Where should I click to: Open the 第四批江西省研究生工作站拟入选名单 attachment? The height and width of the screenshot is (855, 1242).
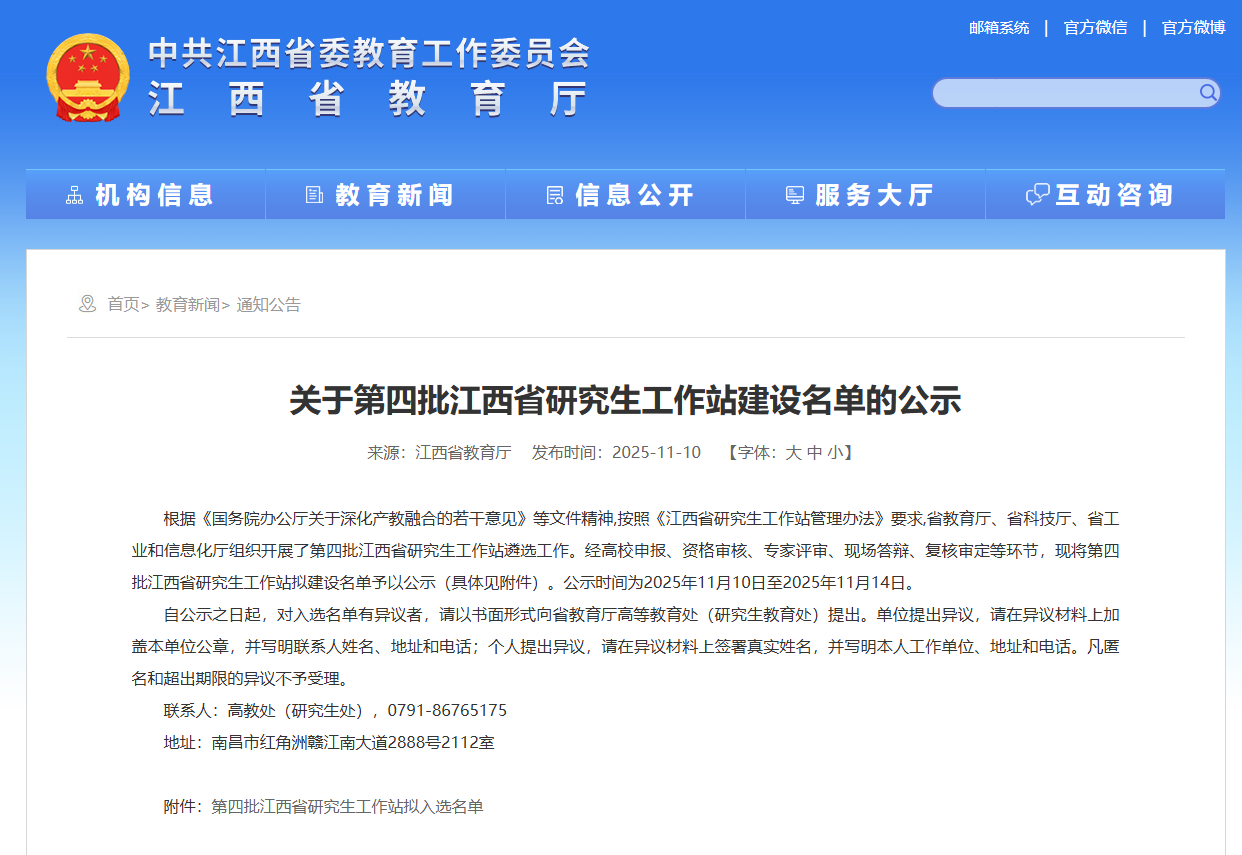coord(347,806)
